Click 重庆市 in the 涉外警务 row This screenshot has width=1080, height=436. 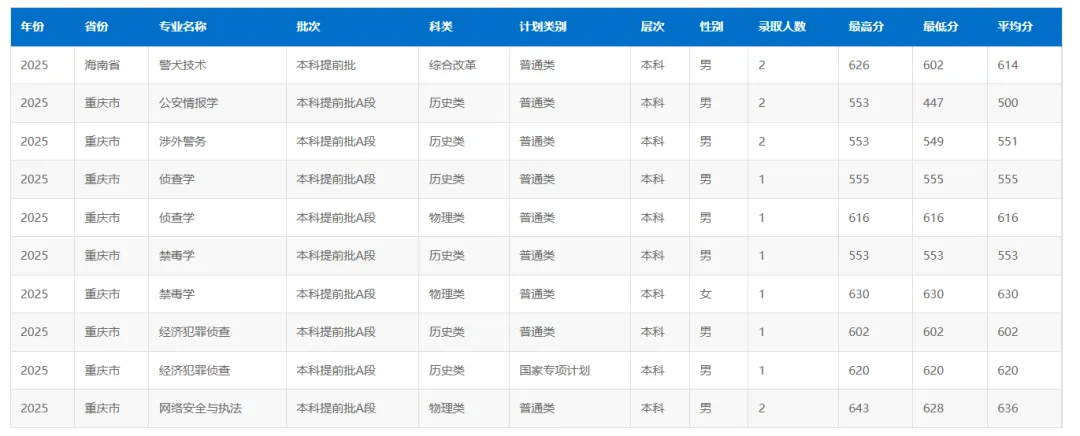tap(103, 142)
